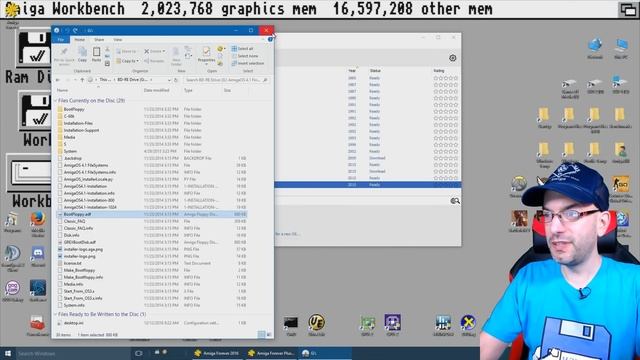Click the first row rating stars in background window
The image size is (640, 360).
(445, 78)
